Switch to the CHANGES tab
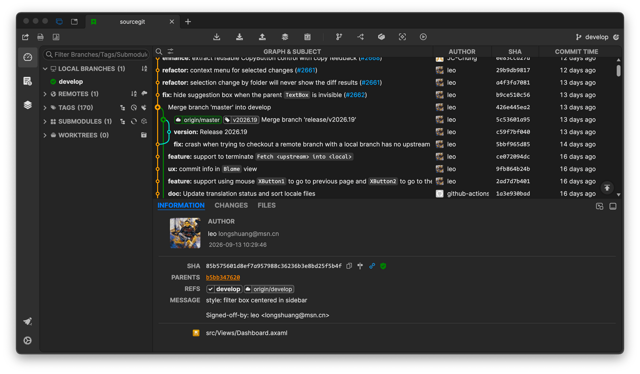Viewport: 640px width, 374px height. tap(231, 205)
